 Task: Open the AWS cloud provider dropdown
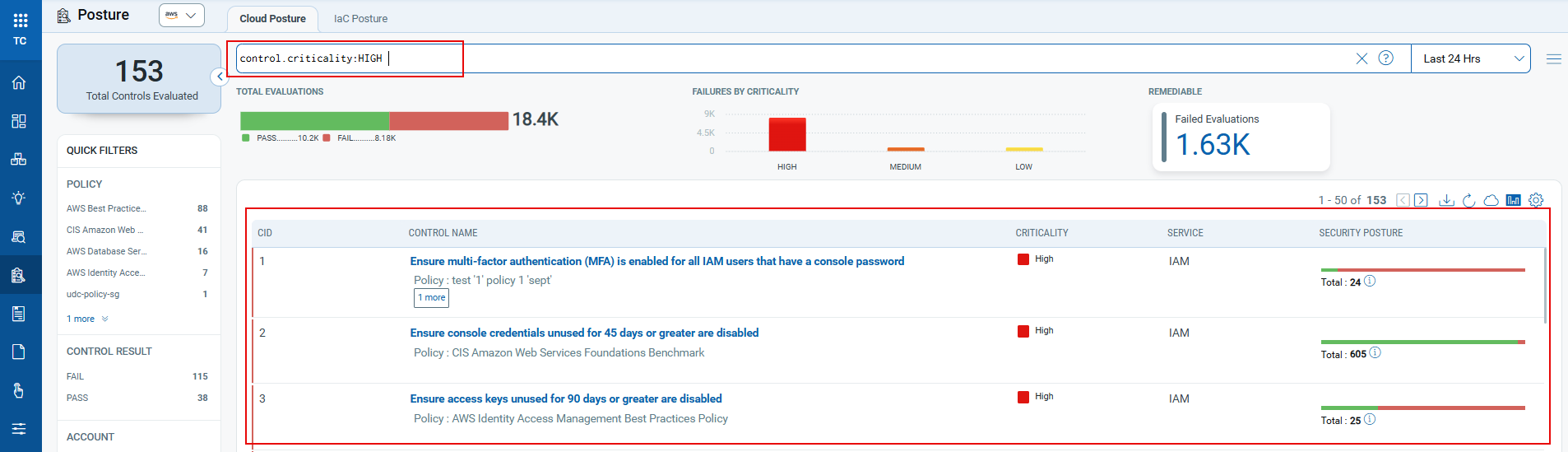[181, 15]
